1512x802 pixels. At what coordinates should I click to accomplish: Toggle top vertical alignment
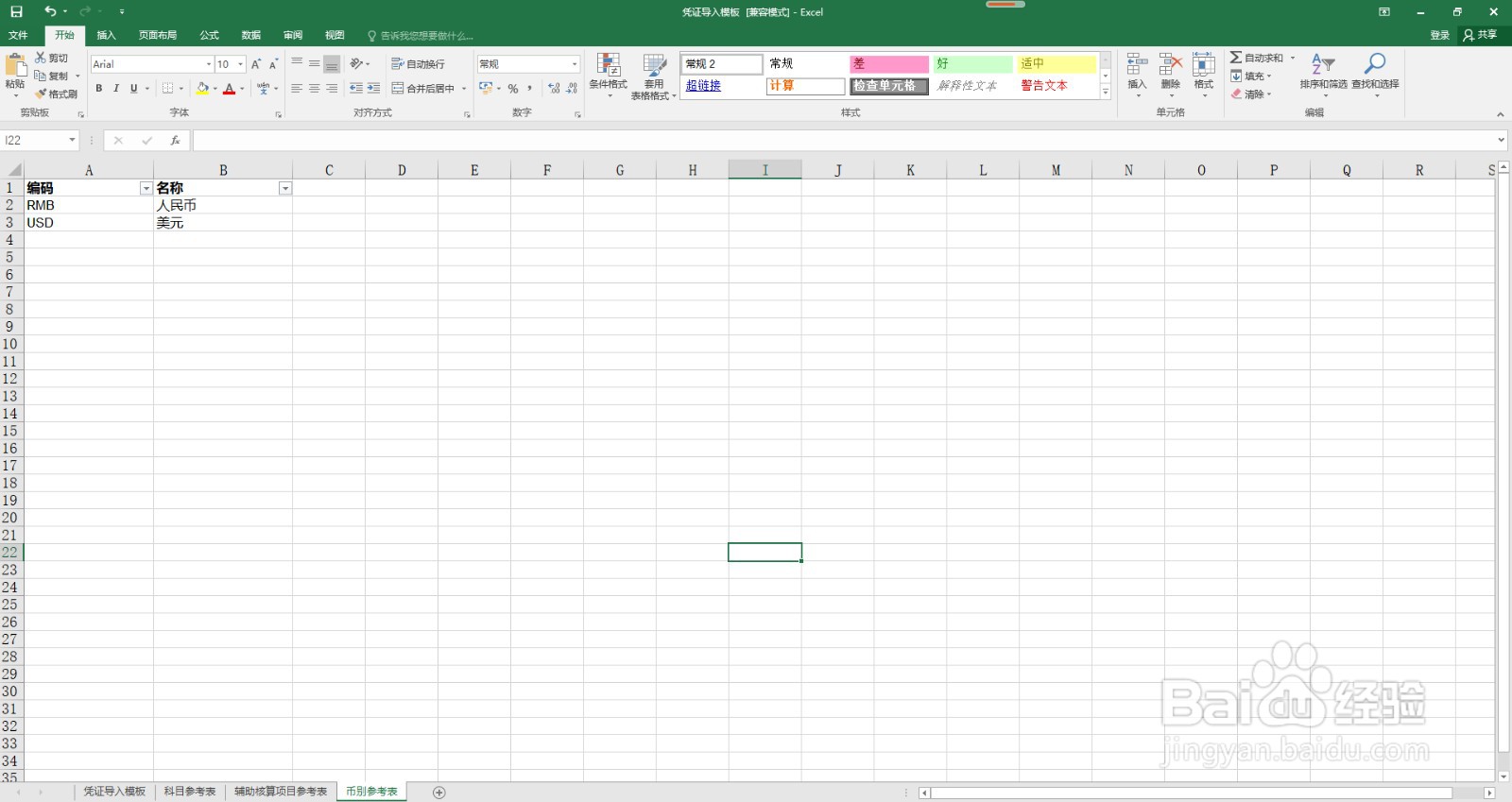click(x=297, y=63)
